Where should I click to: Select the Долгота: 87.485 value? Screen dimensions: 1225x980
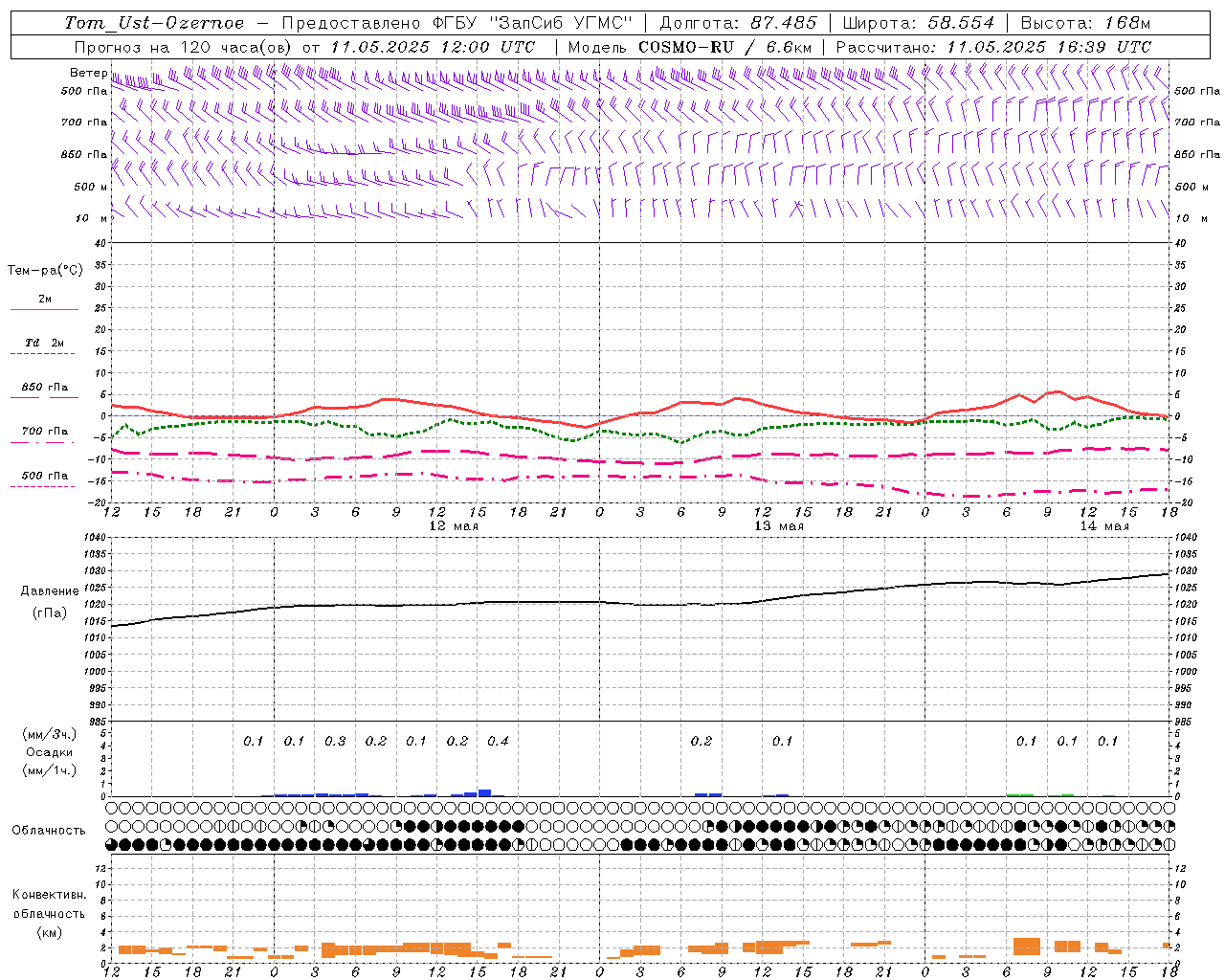point(737,23)
